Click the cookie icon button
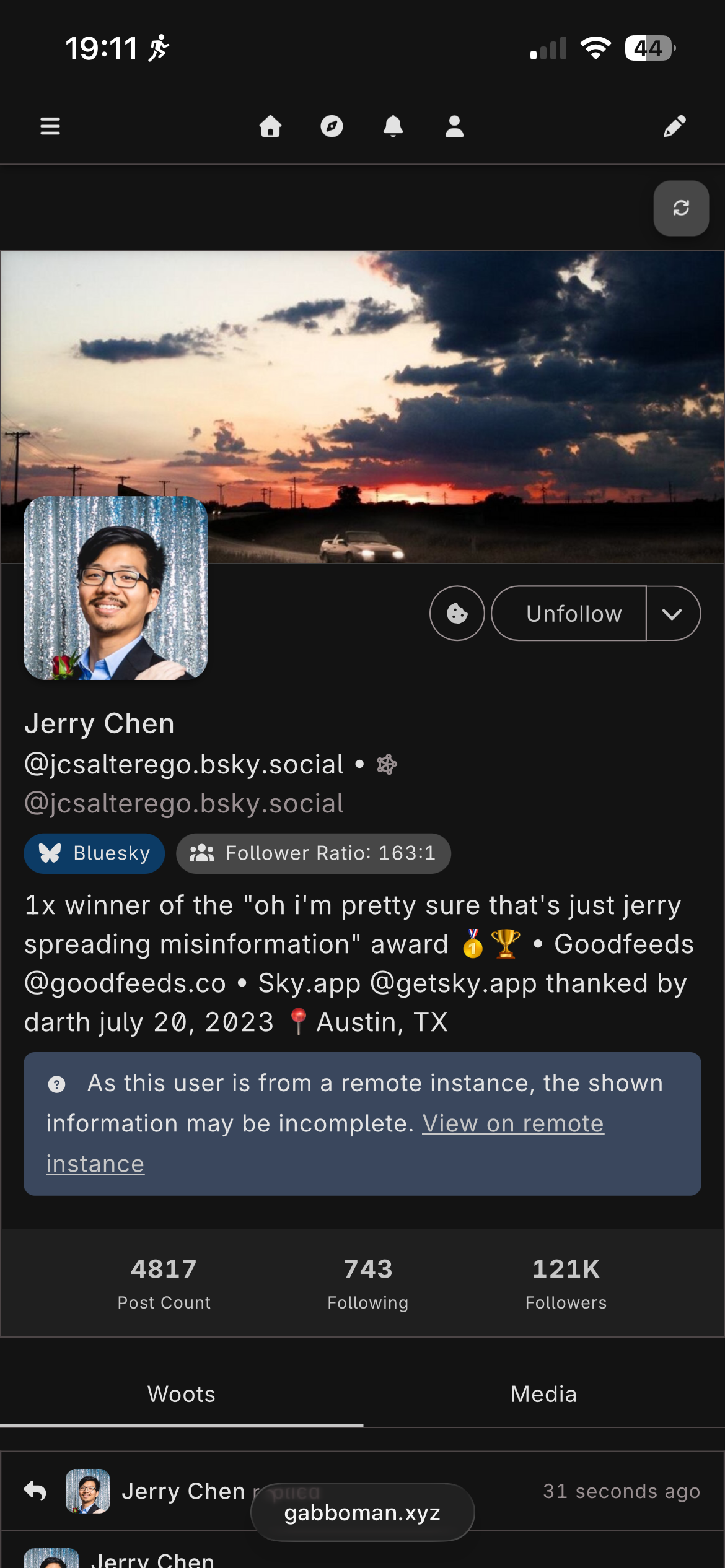Screen dimensions: 725x1568 [x=457, y=613]
